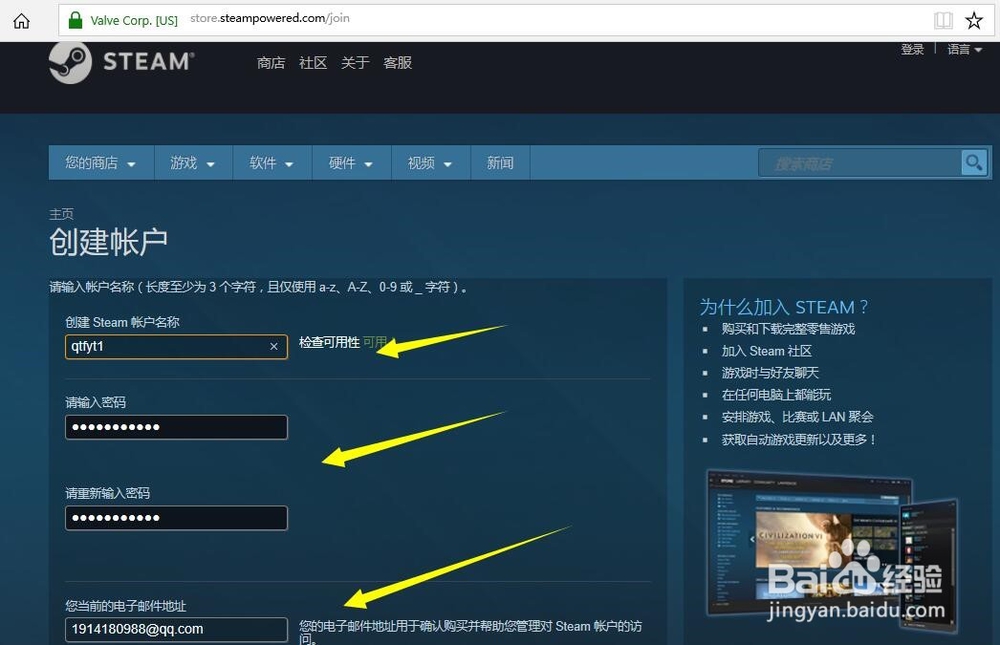Open the 语言 dropdown
Image resolution: width=1000 pixels, height=645 pixels.
coord(964,49)
